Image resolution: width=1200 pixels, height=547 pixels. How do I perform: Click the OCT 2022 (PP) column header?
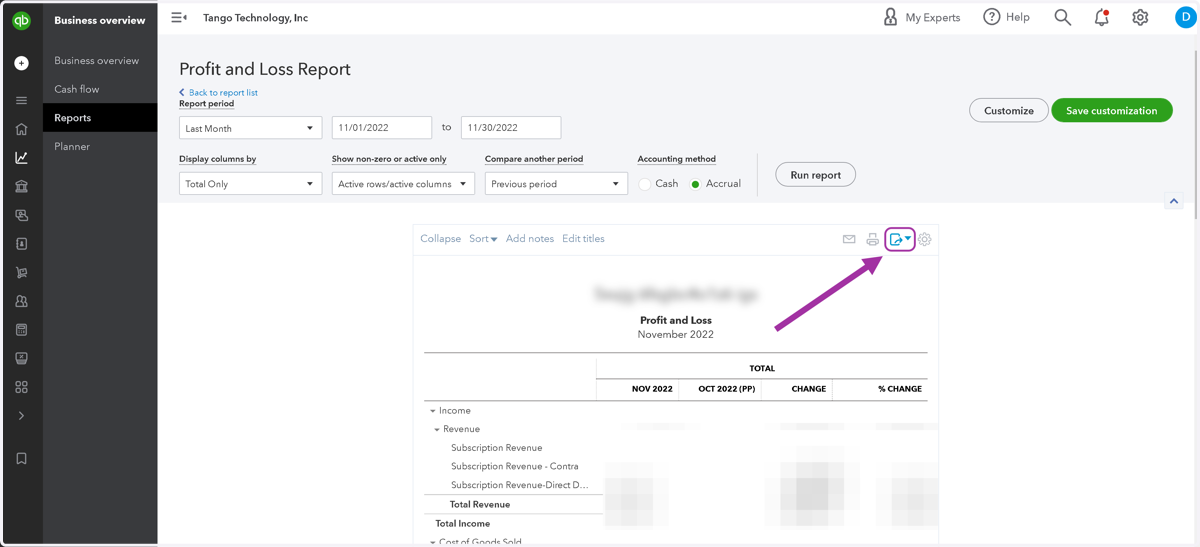[726, 389]
